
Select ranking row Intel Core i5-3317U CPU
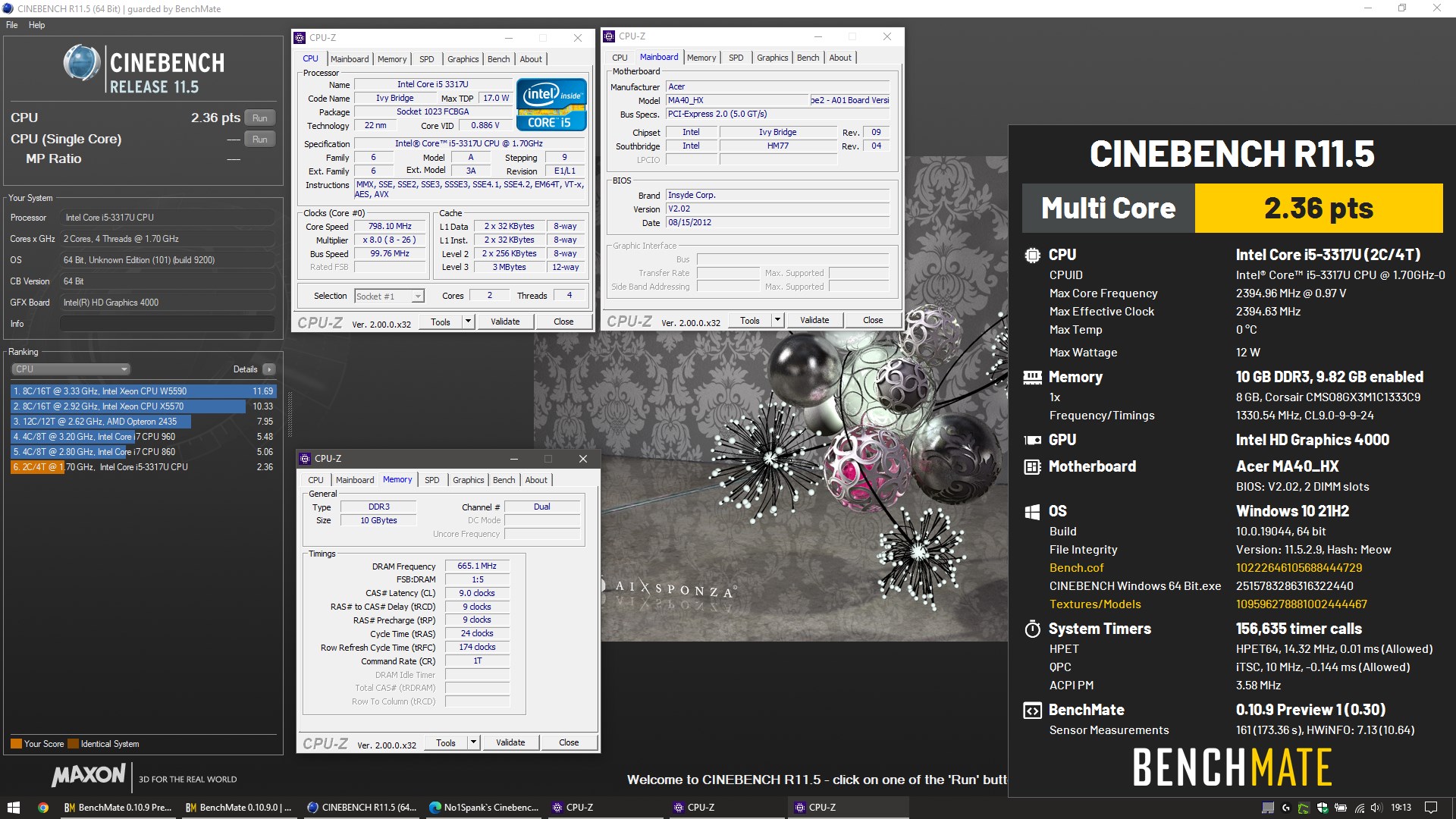pyautogui.click(x=143, y=467)
